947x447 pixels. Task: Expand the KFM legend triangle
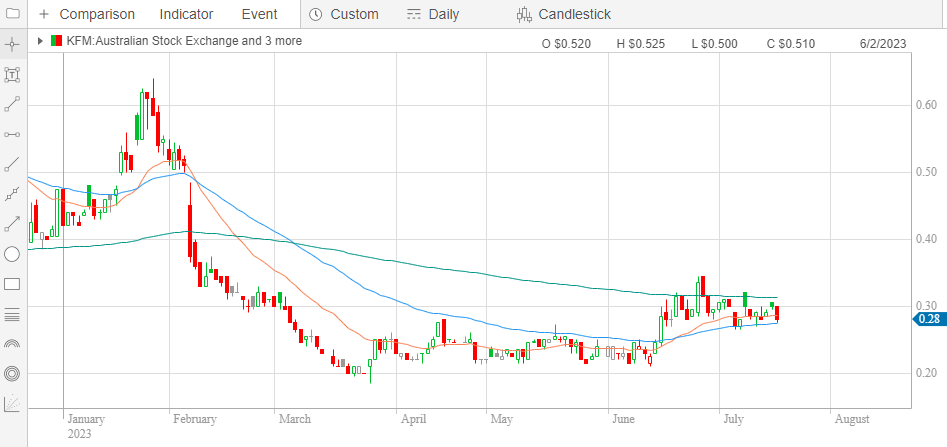click(x=40, y=41)
